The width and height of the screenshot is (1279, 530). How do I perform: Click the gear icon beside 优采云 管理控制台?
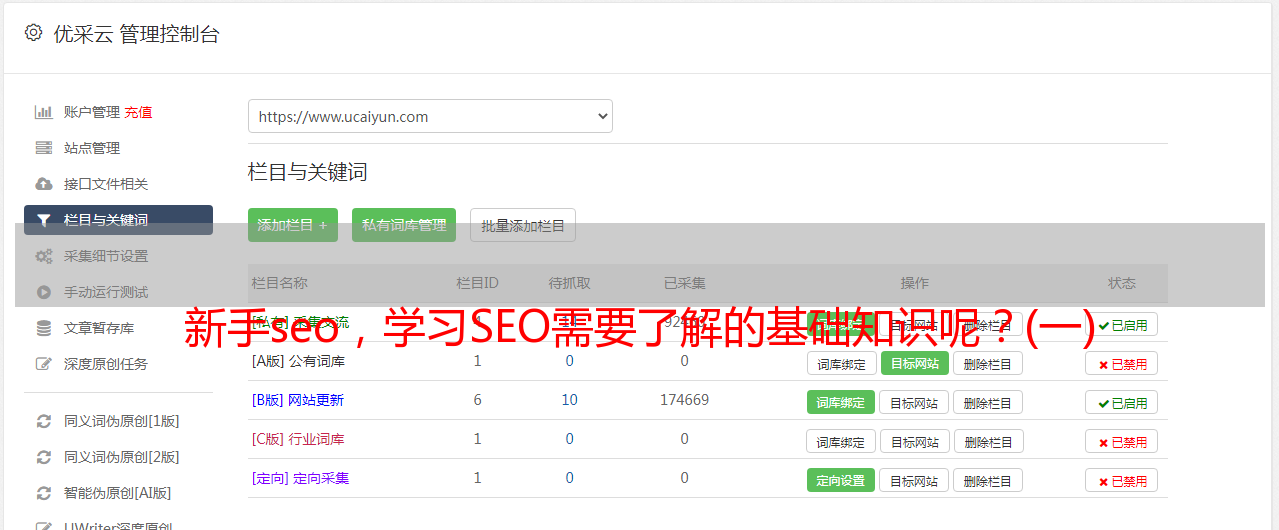34,33
